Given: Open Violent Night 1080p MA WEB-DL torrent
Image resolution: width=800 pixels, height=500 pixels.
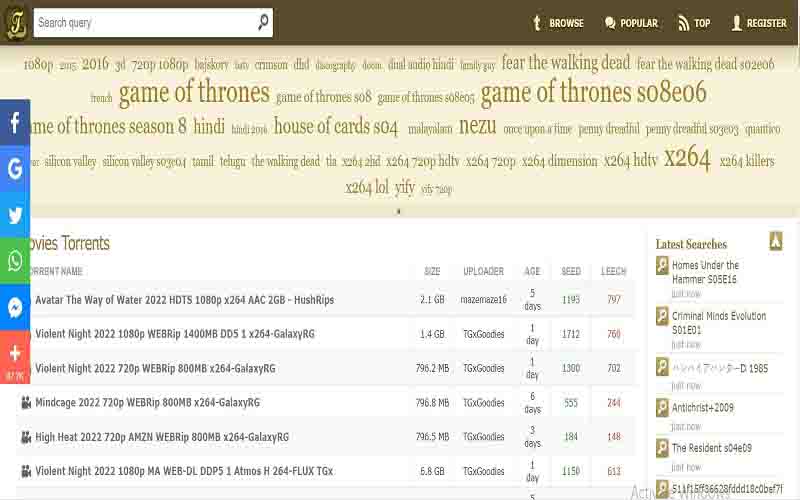Looking at the screenshot, I should (x=184, y=471).
